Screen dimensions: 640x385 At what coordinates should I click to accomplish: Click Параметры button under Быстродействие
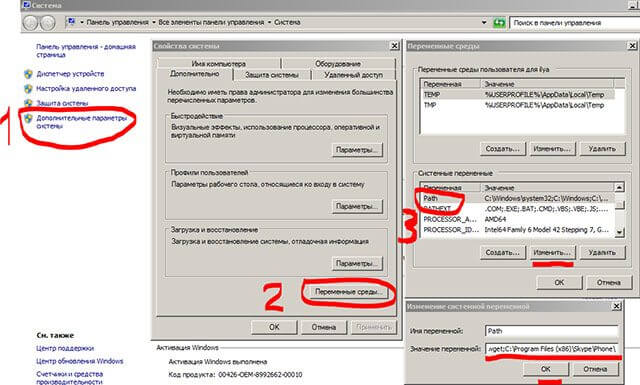(357, 150)
